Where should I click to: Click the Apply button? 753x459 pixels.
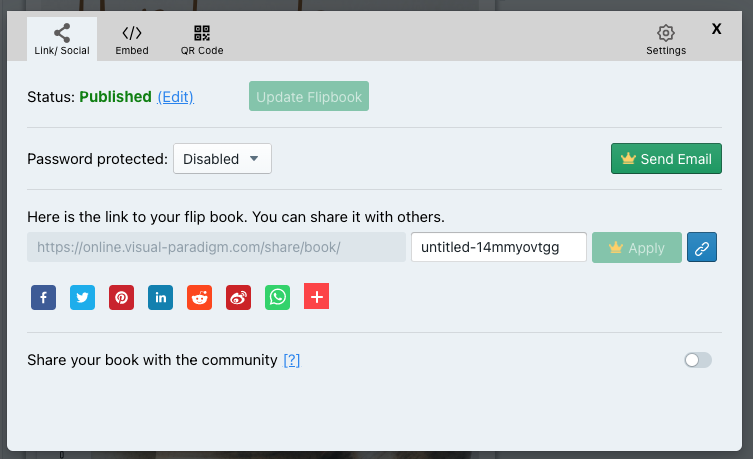tap(636, 247)
